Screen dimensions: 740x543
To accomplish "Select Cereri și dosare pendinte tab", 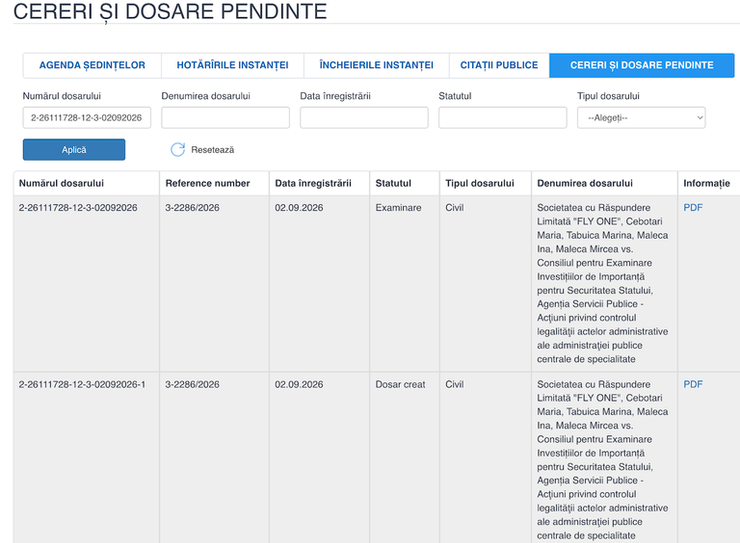I will pyautogui.click(x=641, y=65).
